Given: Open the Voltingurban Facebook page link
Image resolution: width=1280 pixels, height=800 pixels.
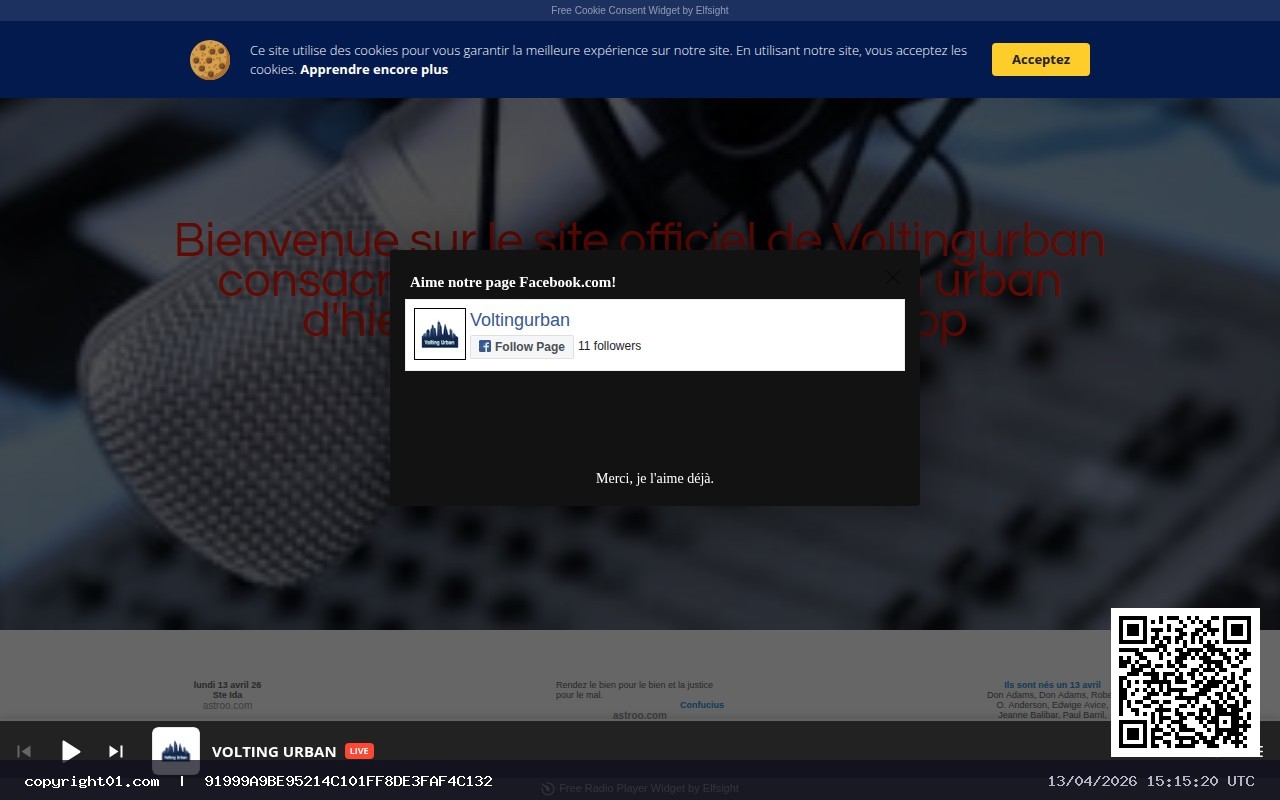Looking at the screenshot, I should point(520,320).
